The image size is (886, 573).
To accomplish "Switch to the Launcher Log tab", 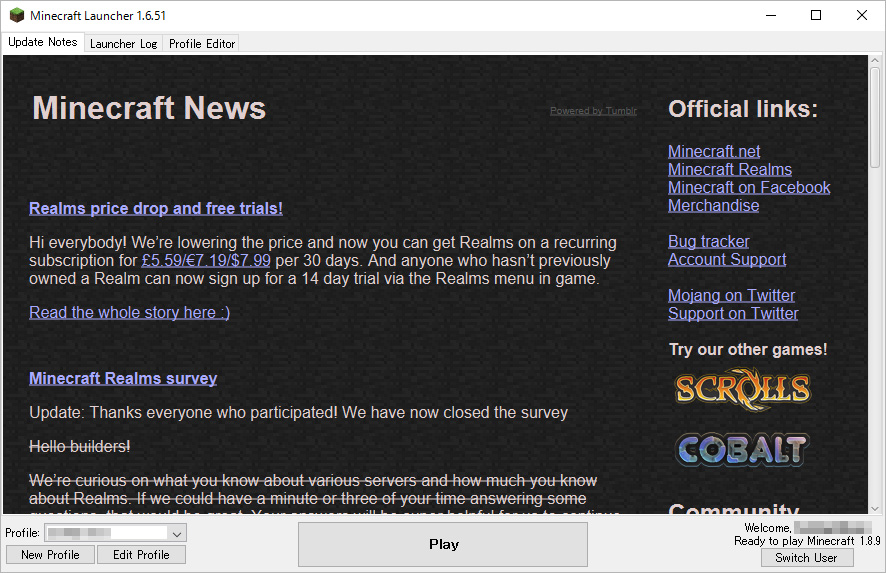I will 123,44.
